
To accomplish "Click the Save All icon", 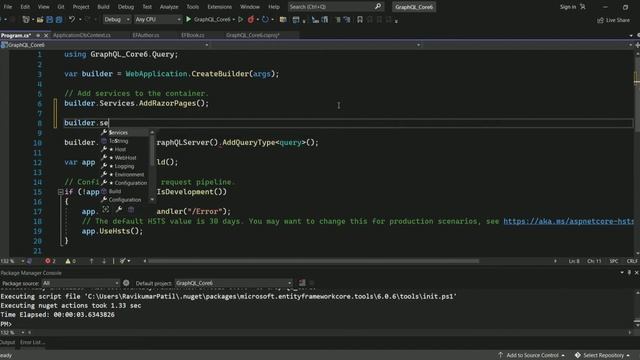I will coord(59,19).
